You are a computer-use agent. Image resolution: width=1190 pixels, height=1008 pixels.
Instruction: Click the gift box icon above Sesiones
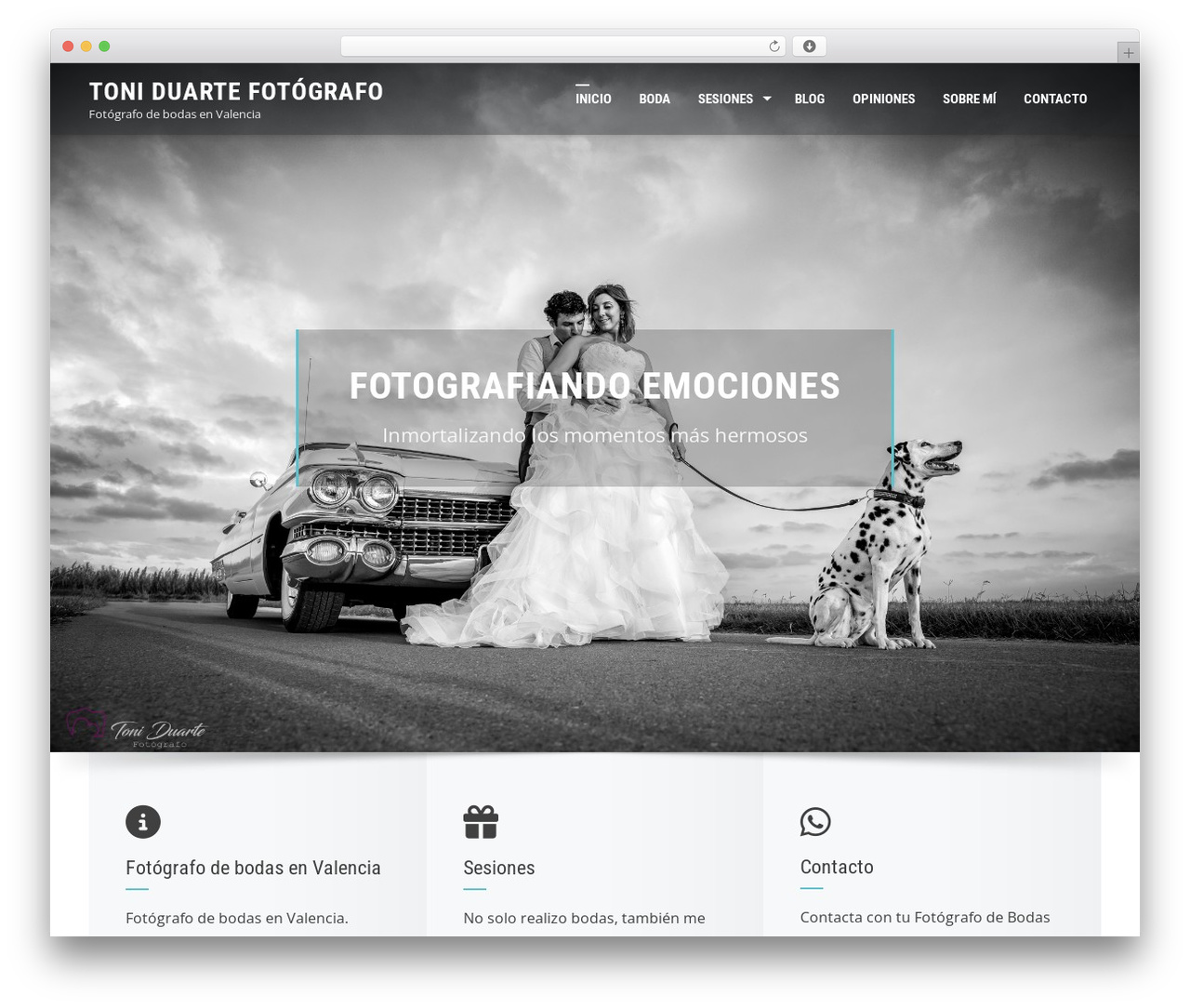click(x=481, y=822)
